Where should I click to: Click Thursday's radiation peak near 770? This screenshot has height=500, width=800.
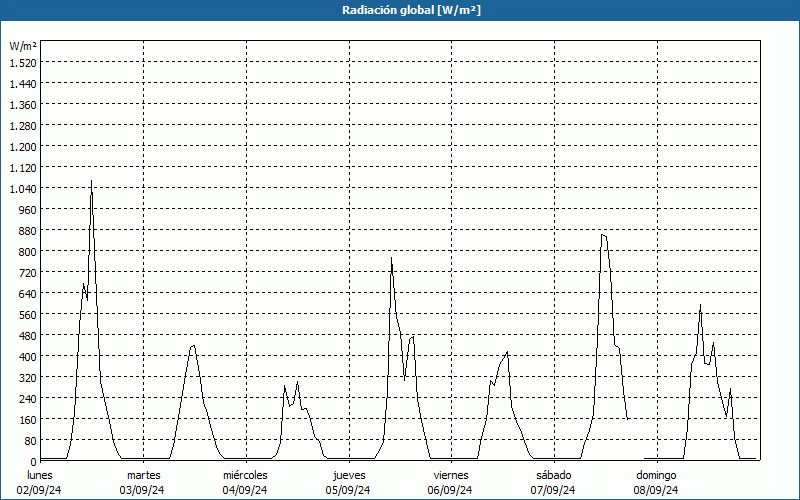click(x=391, y=259)
